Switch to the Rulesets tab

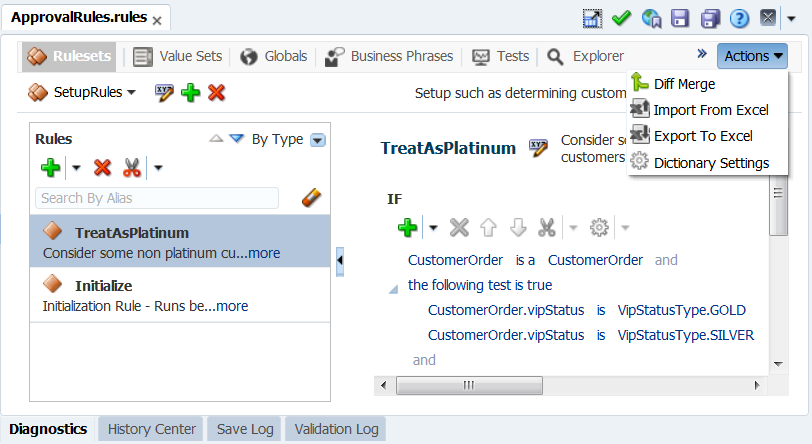pyautogui.click(x=69, y=56)
